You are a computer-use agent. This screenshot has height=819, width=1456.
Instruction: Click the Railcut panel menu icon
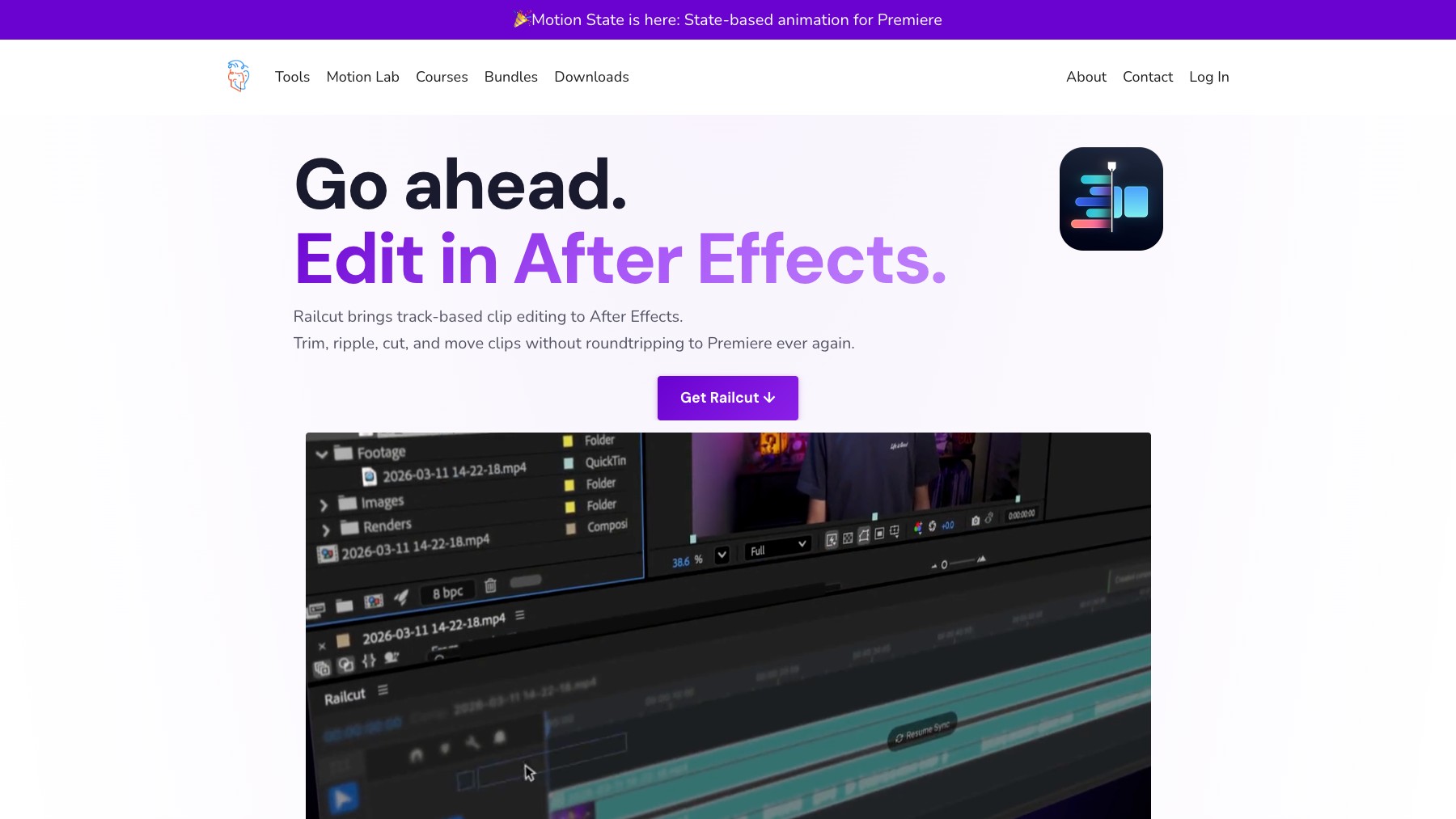(x=383, y=690)
